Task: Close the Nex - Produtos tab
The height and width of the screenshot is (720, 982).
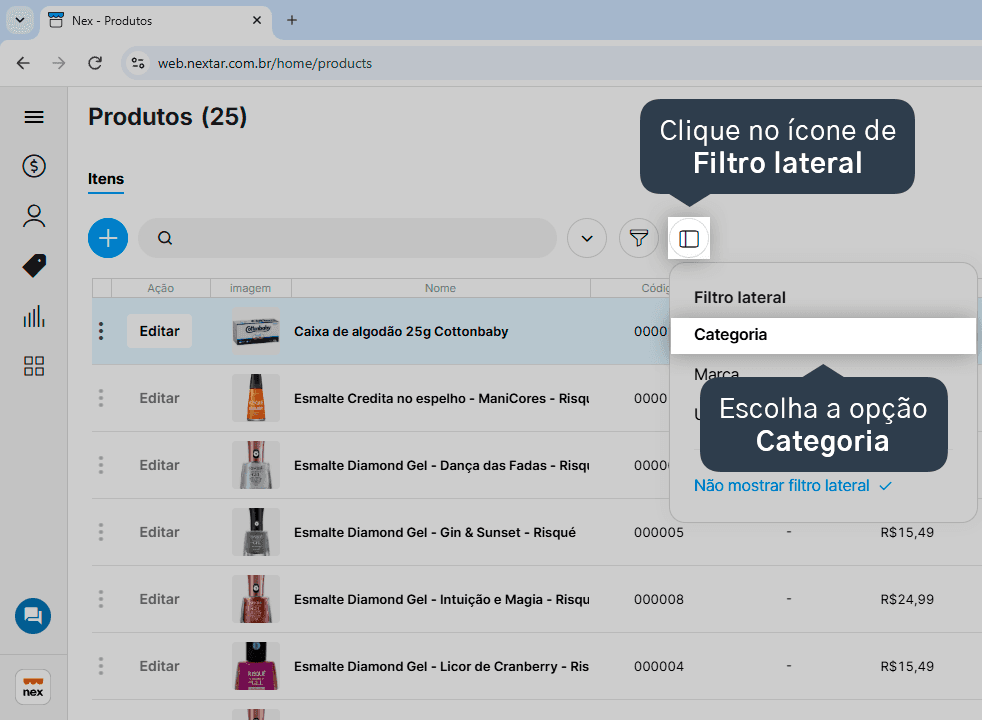Action: click(x=257, y=20)
